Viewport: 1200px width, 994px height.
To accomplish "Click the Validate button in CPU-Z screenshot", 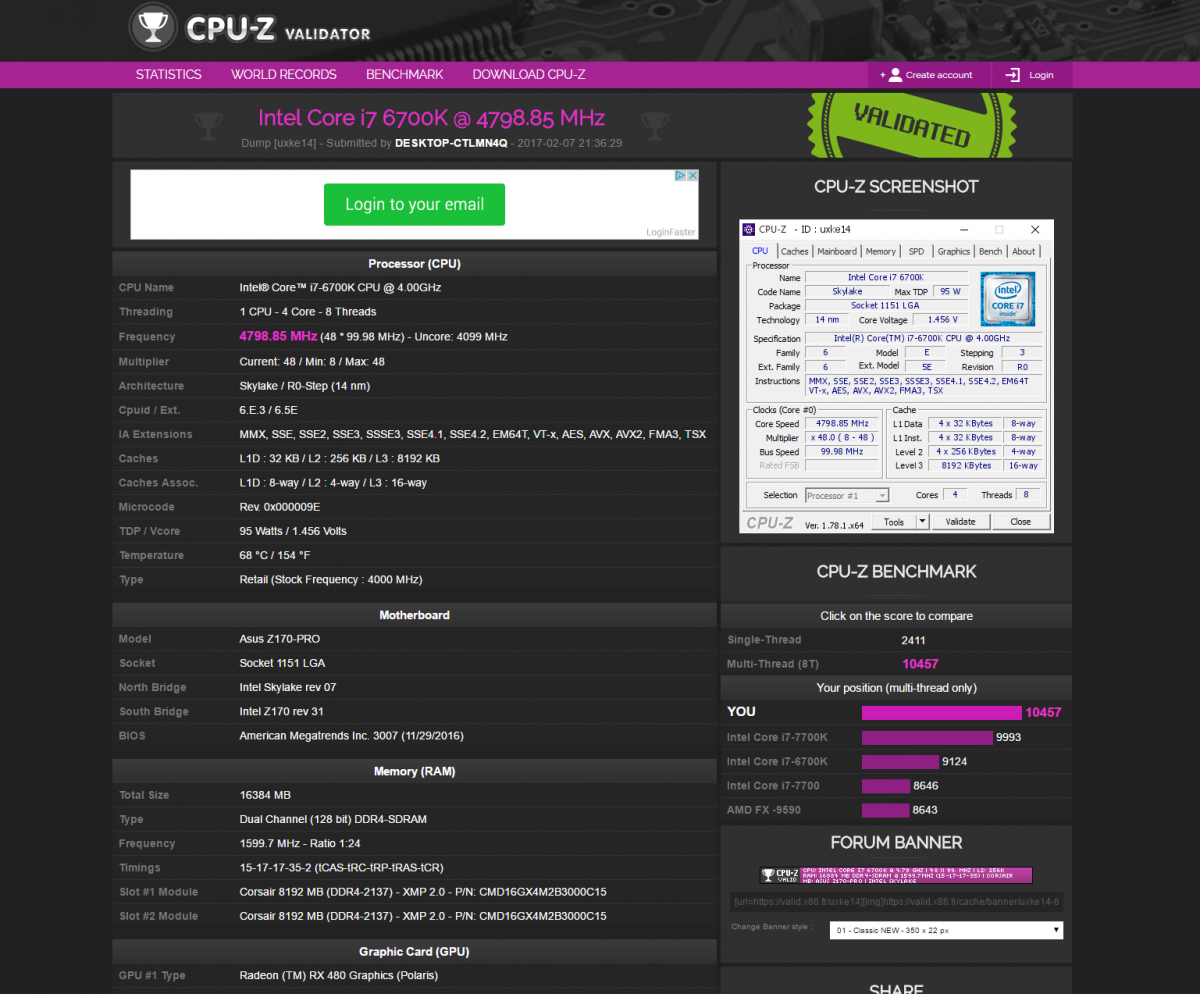I will [x=960, y=521].
